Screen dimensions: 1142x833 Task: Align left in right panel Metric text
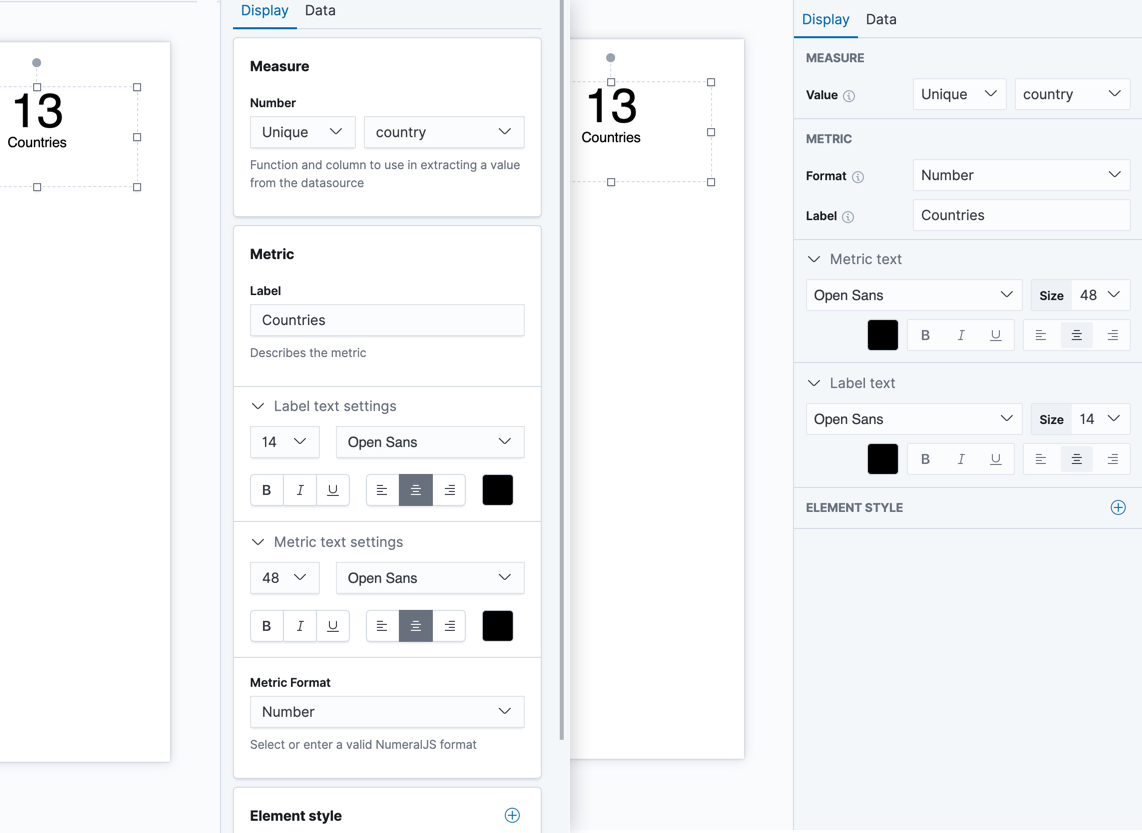click(x=1041, y=336)
